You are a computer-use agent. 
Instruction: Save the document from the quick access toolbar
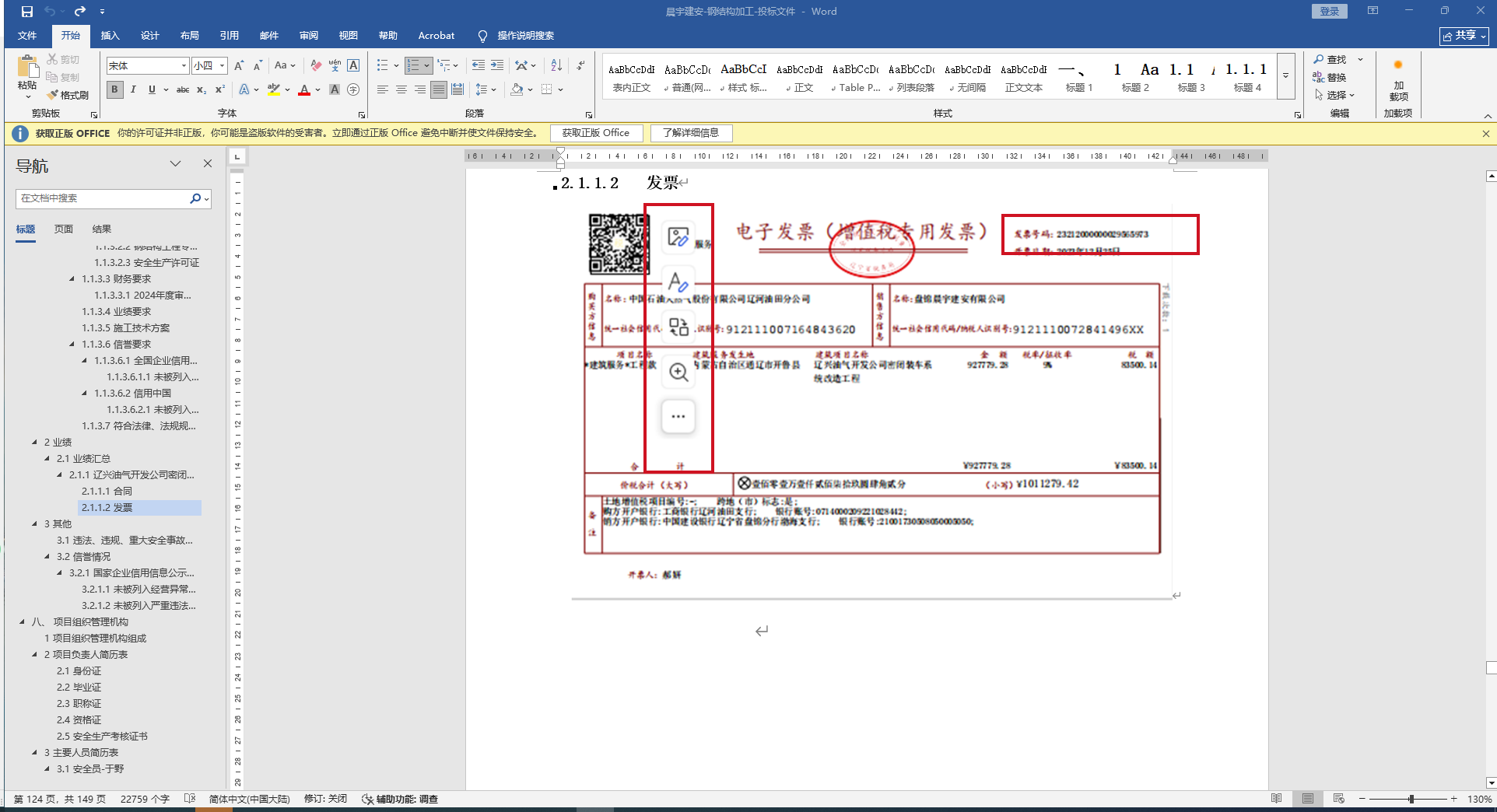pyautogui.click(x=27, y=12)
